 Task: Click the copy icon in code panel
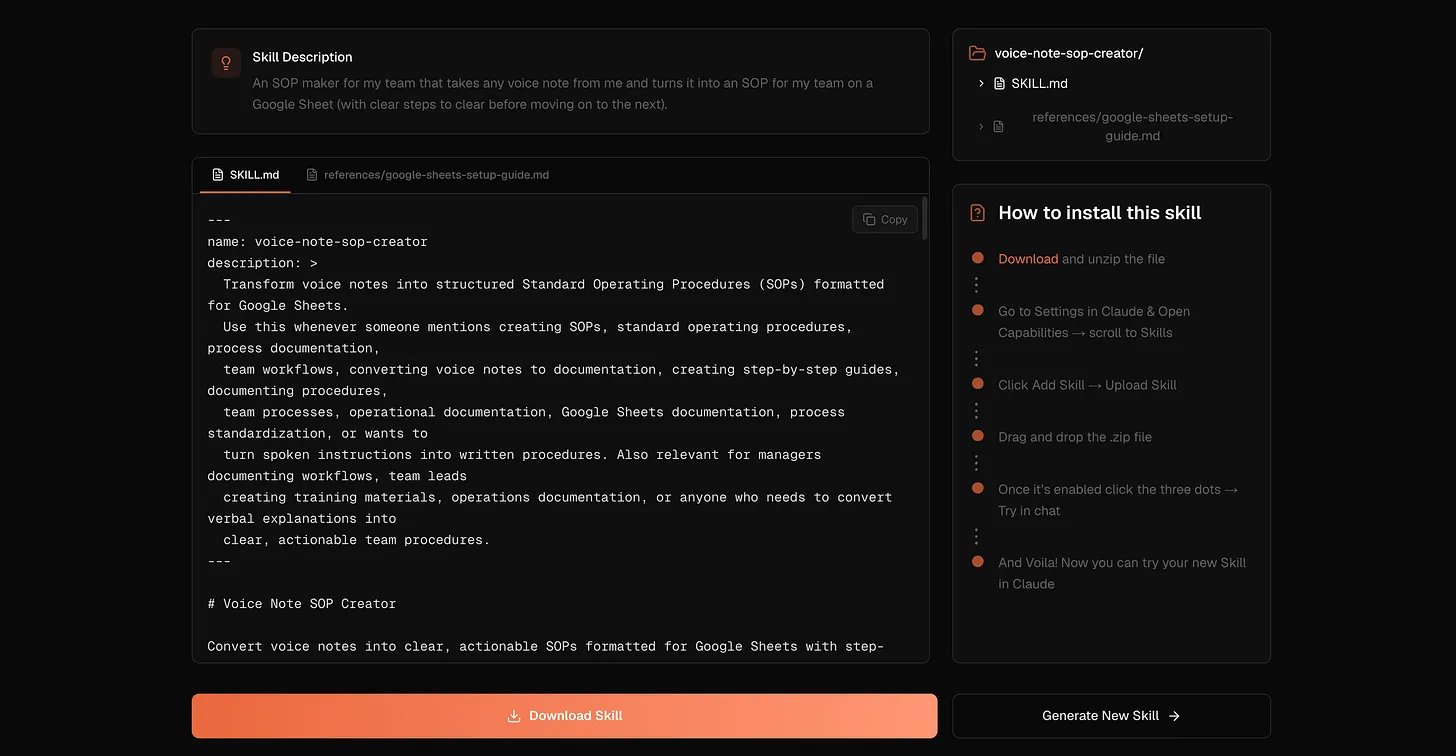pos(869,220)
